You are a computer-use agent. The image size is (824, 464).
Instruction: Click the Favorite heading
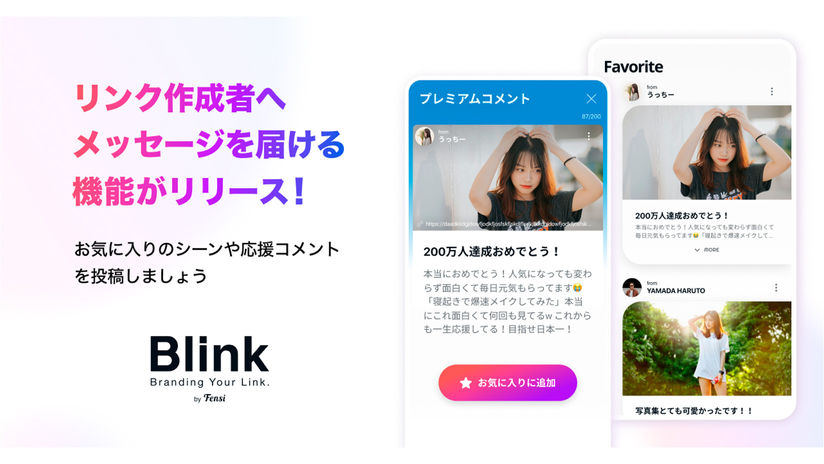(x=633, y=67)
